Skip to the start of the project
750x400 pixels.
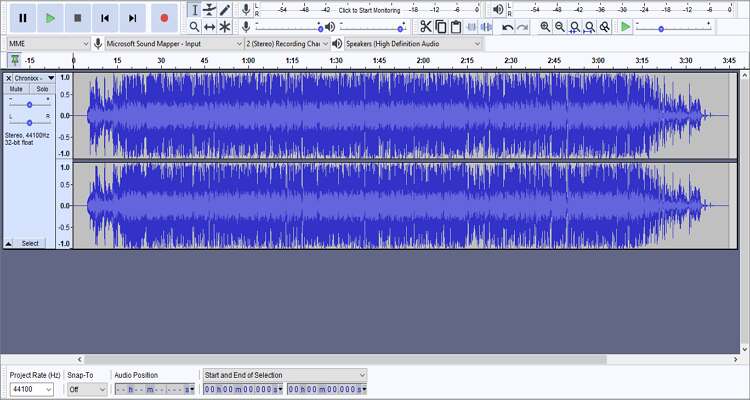[x=105, y=18]
